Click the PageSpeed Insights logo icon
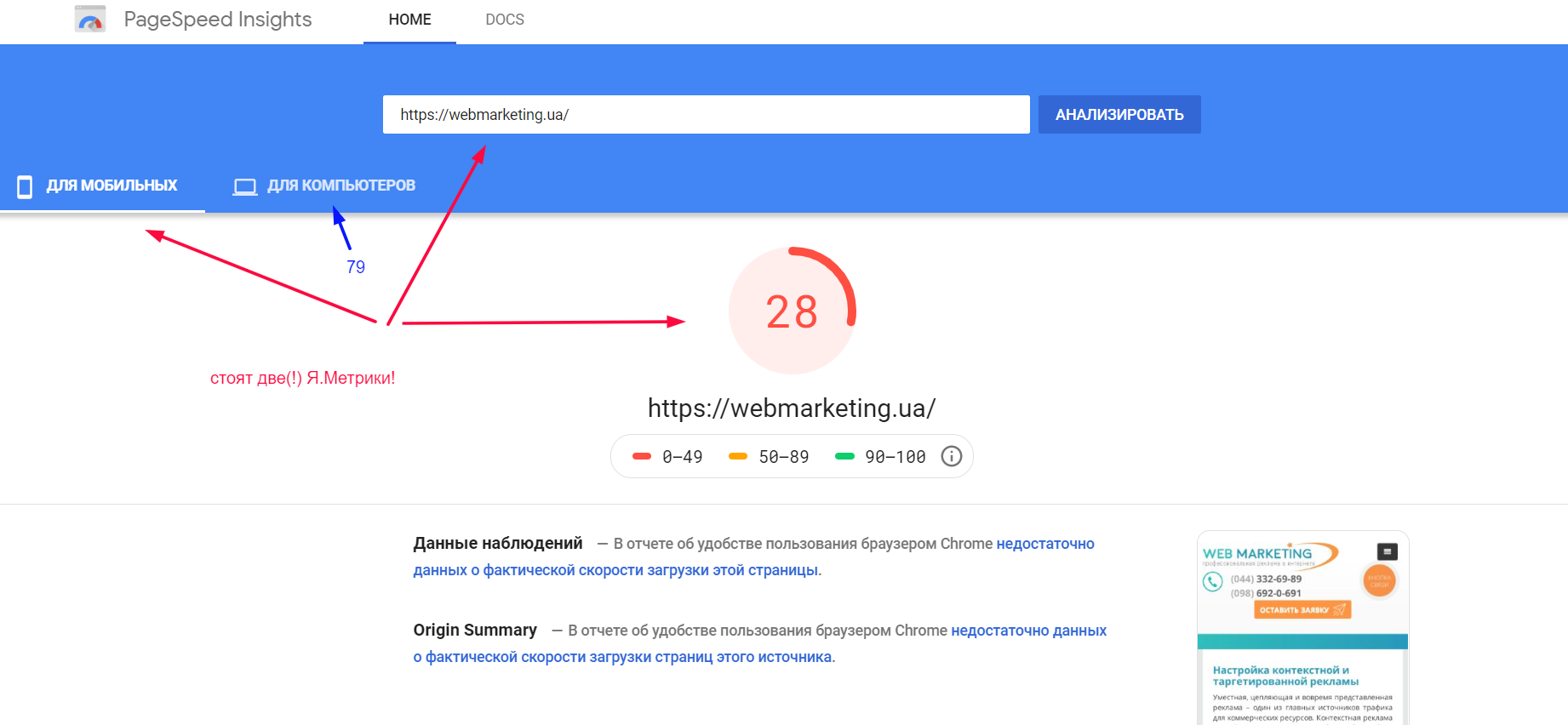This screenshot has height=725, width=1568. point(90,20)
